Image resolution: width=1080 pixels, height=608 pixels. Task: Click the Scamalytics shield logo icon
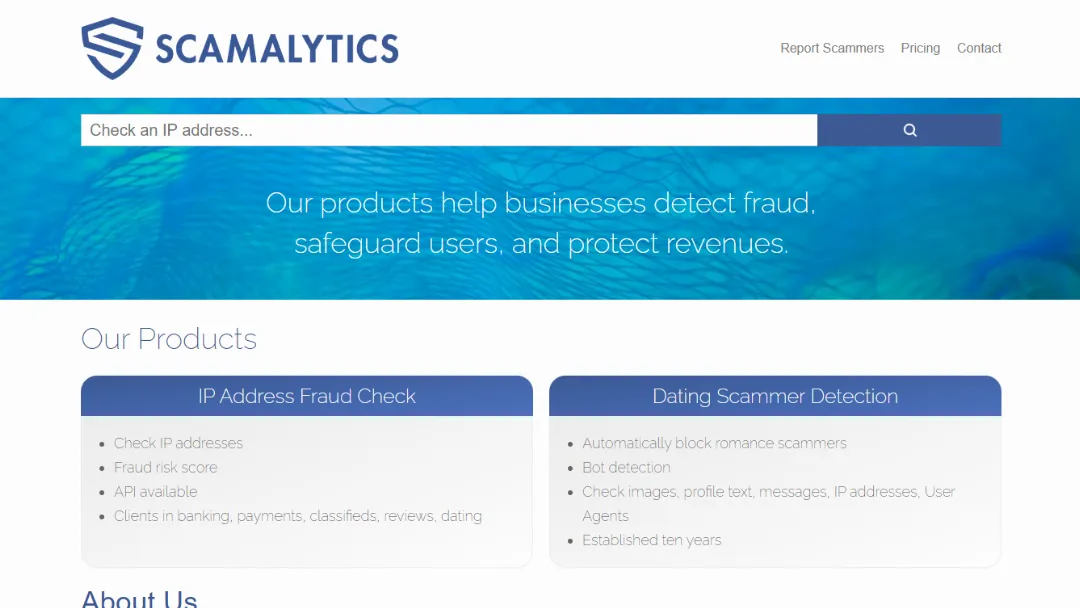[x=111, y=46]
